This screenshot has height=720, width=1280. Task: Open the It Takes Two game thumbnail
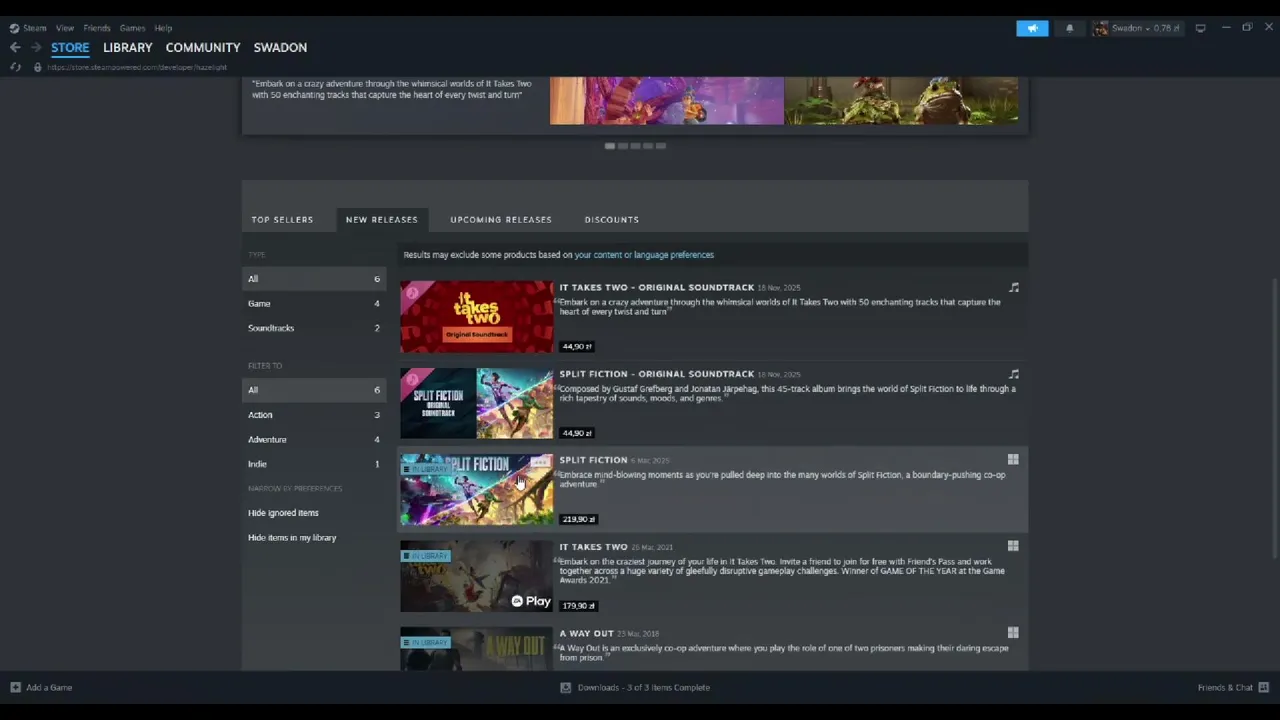476,576
